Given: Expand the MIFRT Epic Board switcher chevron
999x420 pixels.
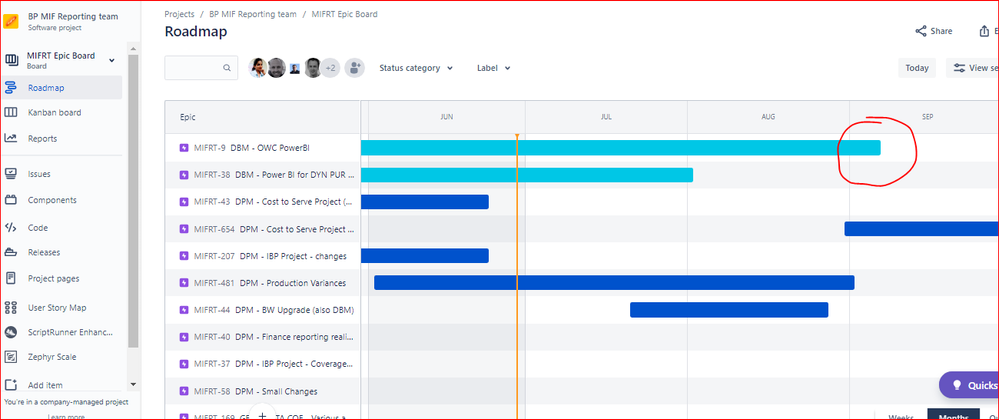Looking at the screenshot, I should pyautogui.click(x=111, y=60).
